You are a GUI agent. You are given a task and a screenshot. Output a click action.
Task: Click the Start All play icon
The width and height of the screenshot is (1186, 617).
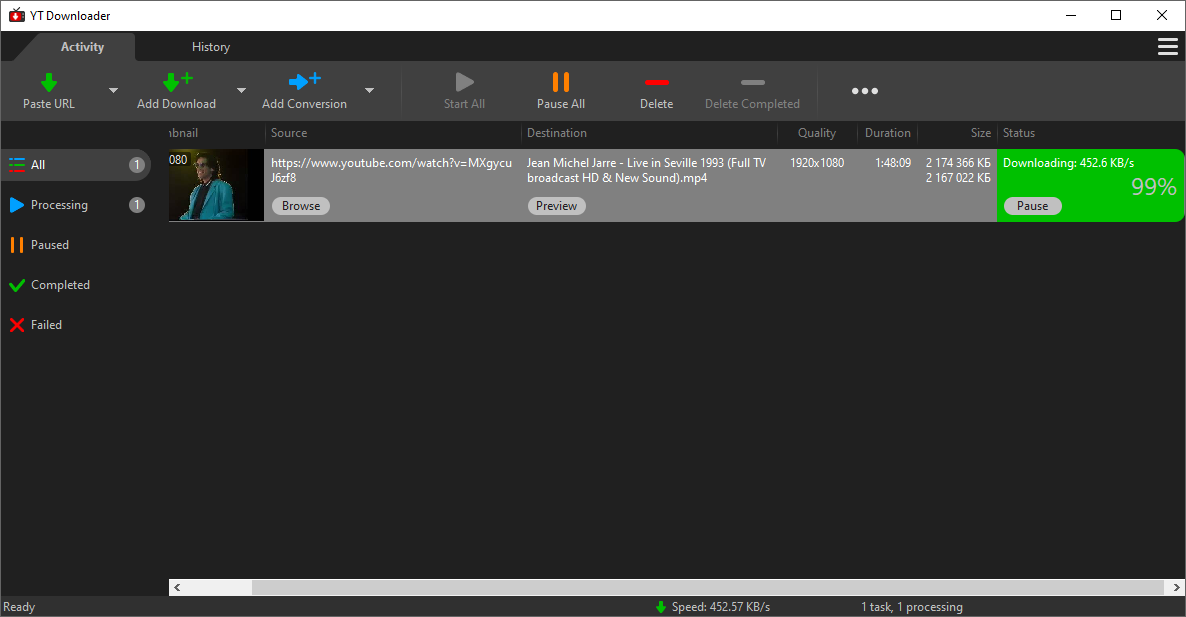point(464,82)
